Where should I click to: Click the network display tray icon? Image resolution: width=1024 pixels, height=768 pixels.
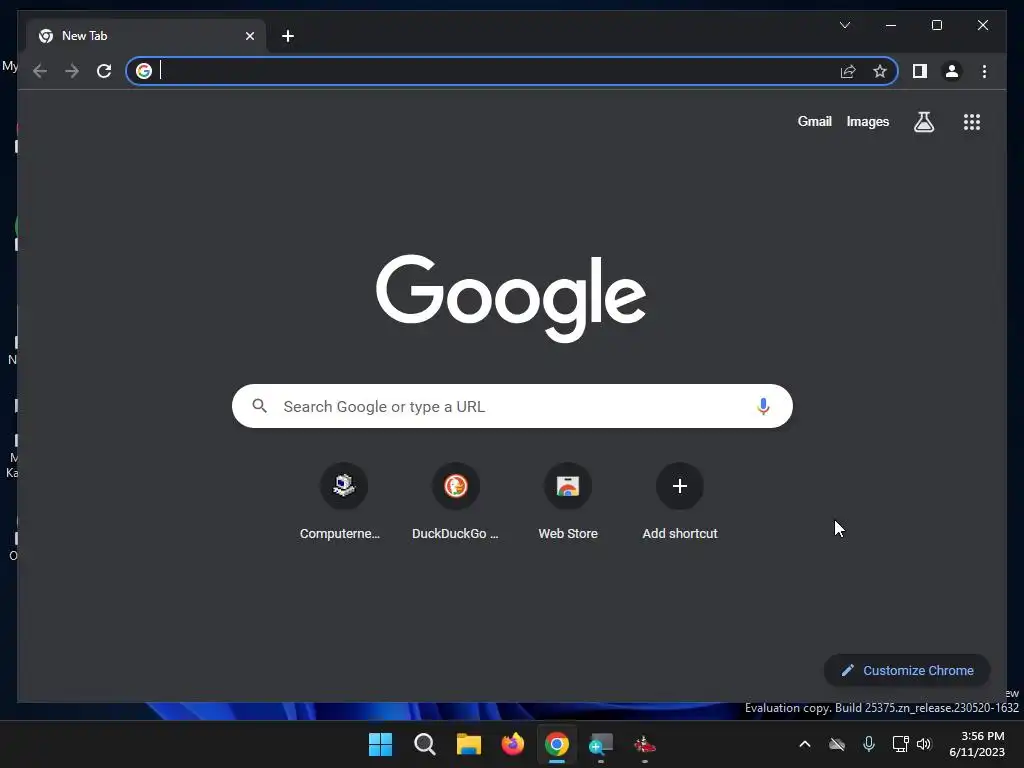pos(901,744)
